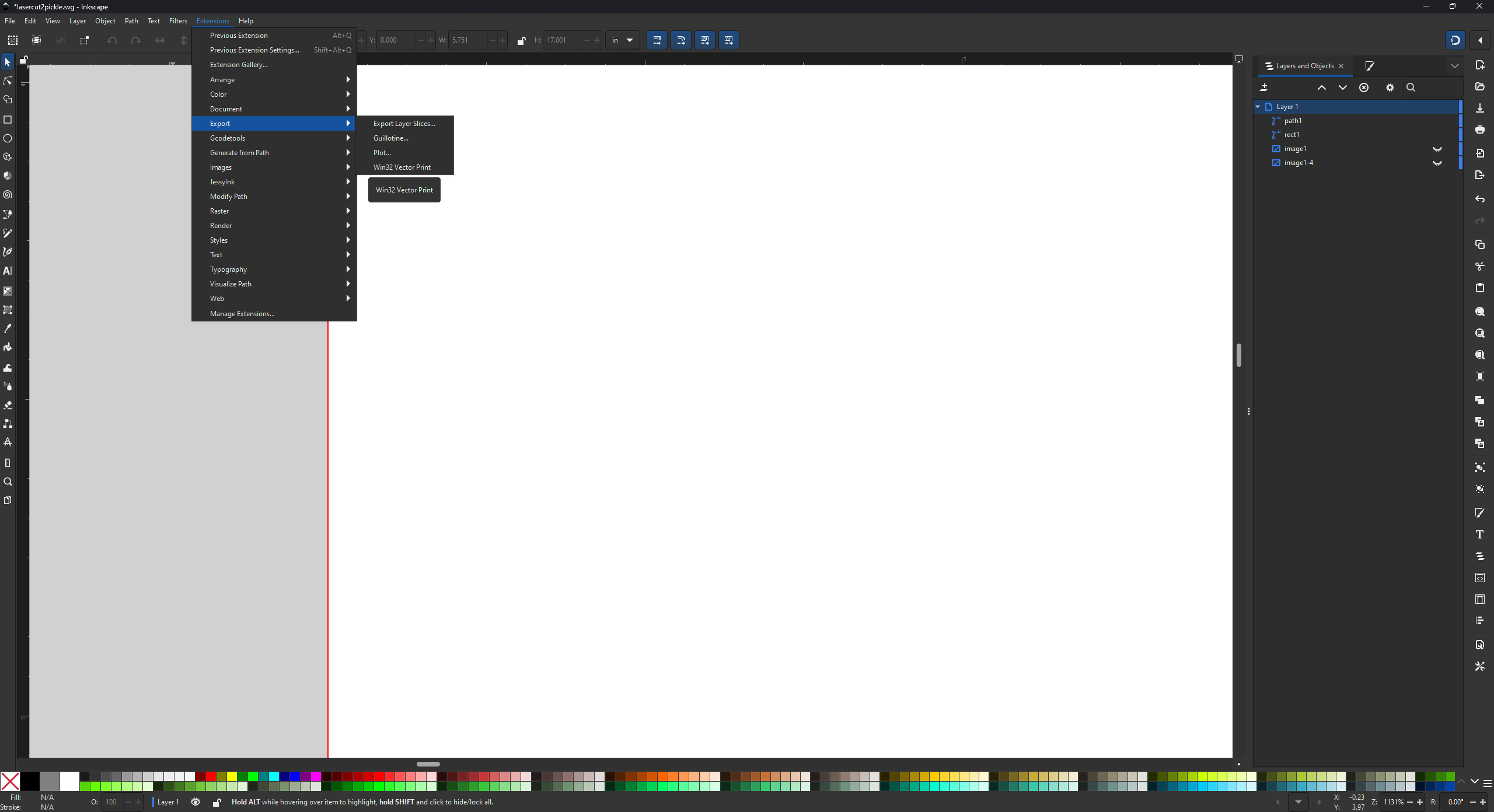The width and height of the screenshot is (1494, 812).
Task: Pick the red color swatch
Action: (x=211, y=776)
